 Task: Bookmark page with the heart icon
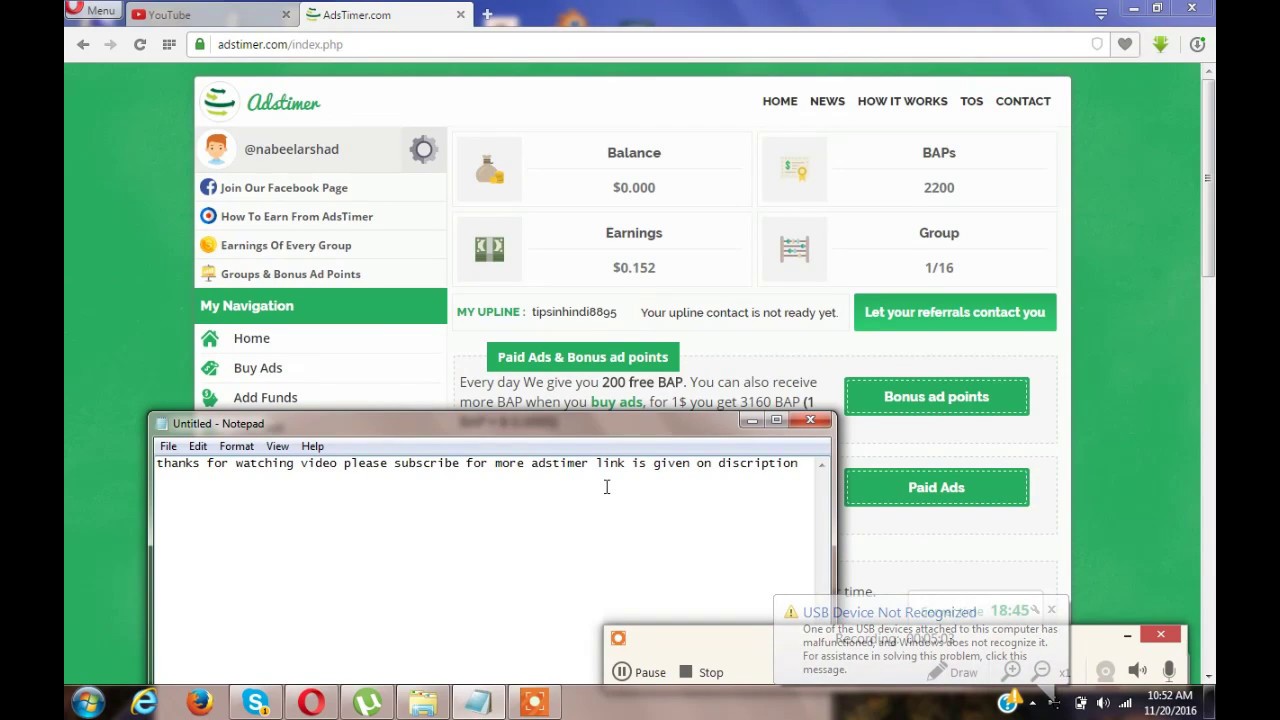1125,44
